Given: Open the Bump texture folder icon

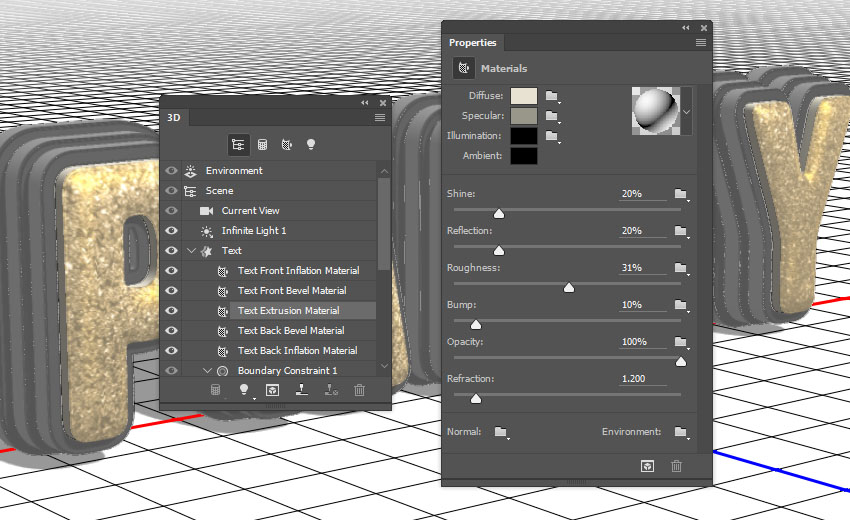Looking at the screenshot, I should coord(681,305).
